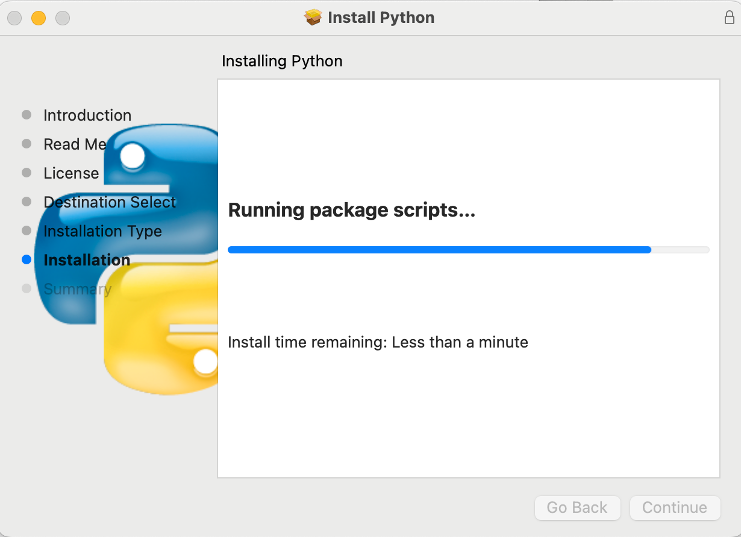Select the Introduction step
The image size is (742, 538).
pyautogui.click(x=88, y=115)
